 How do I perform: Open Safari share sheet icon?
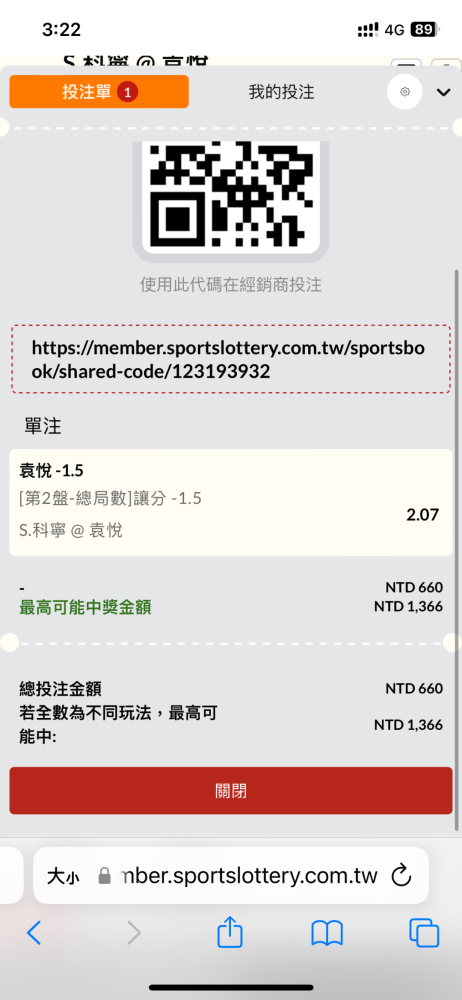point(230,934)
